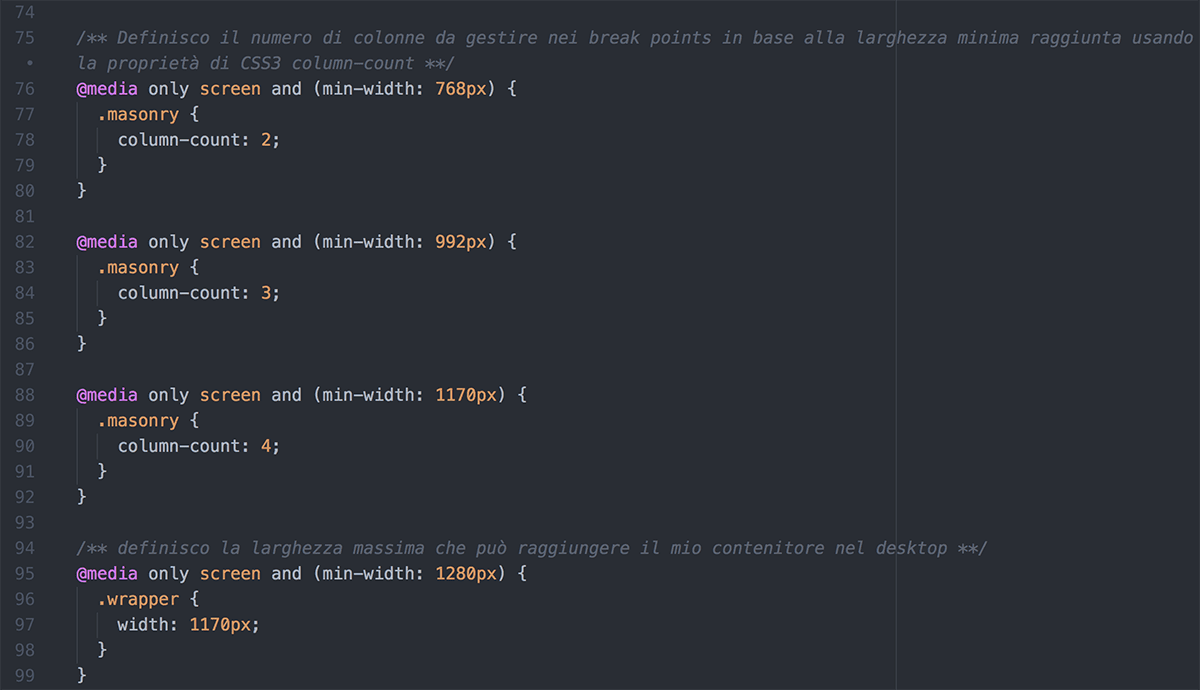1200x690 pixels.
Task: Click the closing brace on line 99
Action: 82,676
